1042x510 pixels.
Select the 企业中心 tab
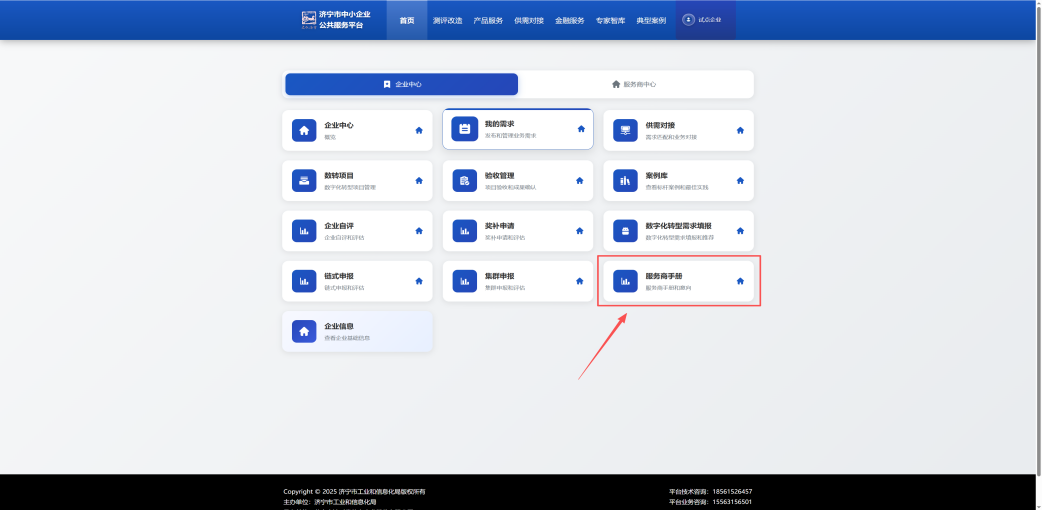[402, 84]
